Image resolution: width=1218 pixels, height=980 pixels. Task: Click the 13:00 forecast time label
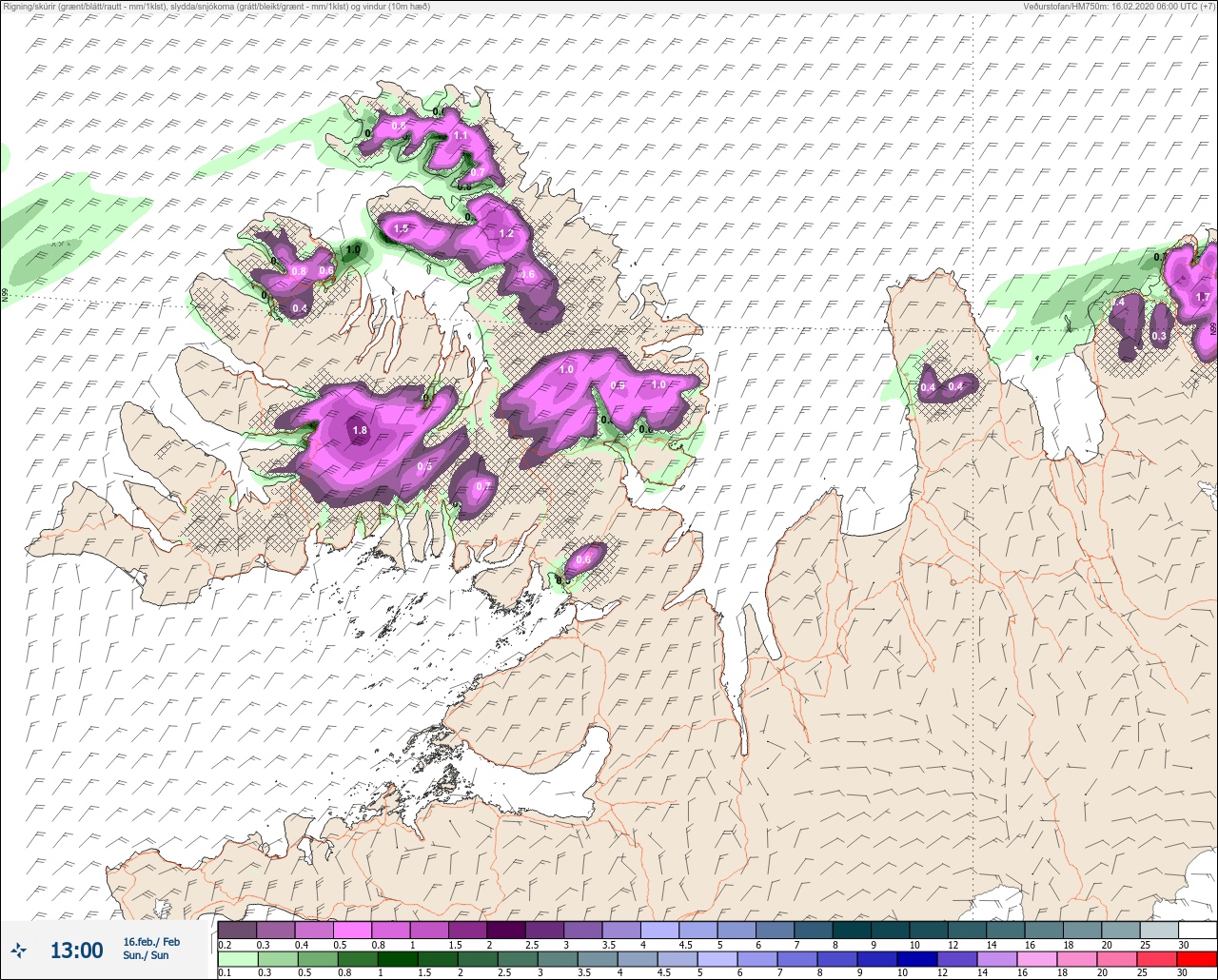tap(76, 950)
